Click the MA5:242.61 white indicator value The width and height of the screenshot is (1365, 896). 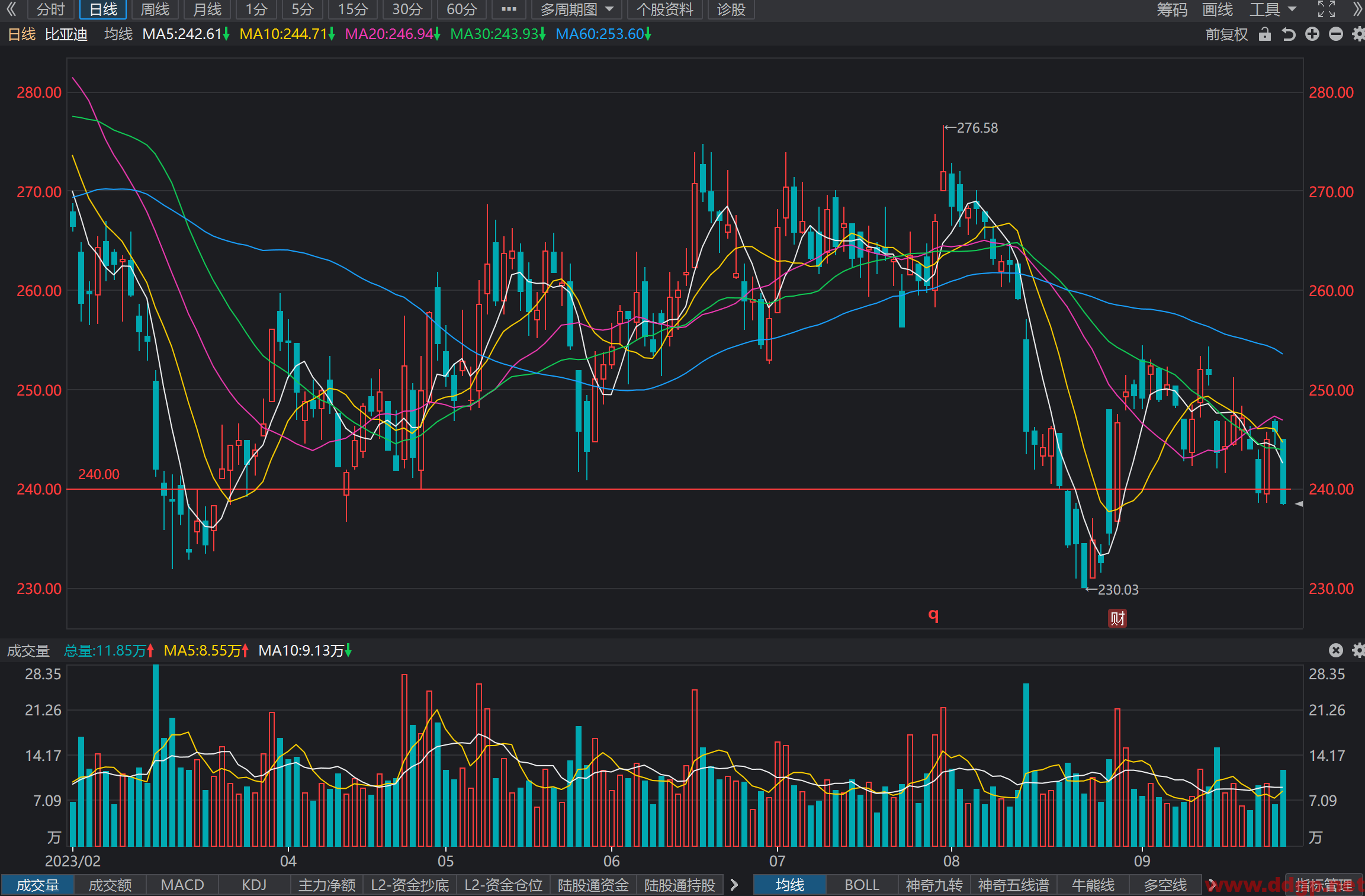[186, 34]
